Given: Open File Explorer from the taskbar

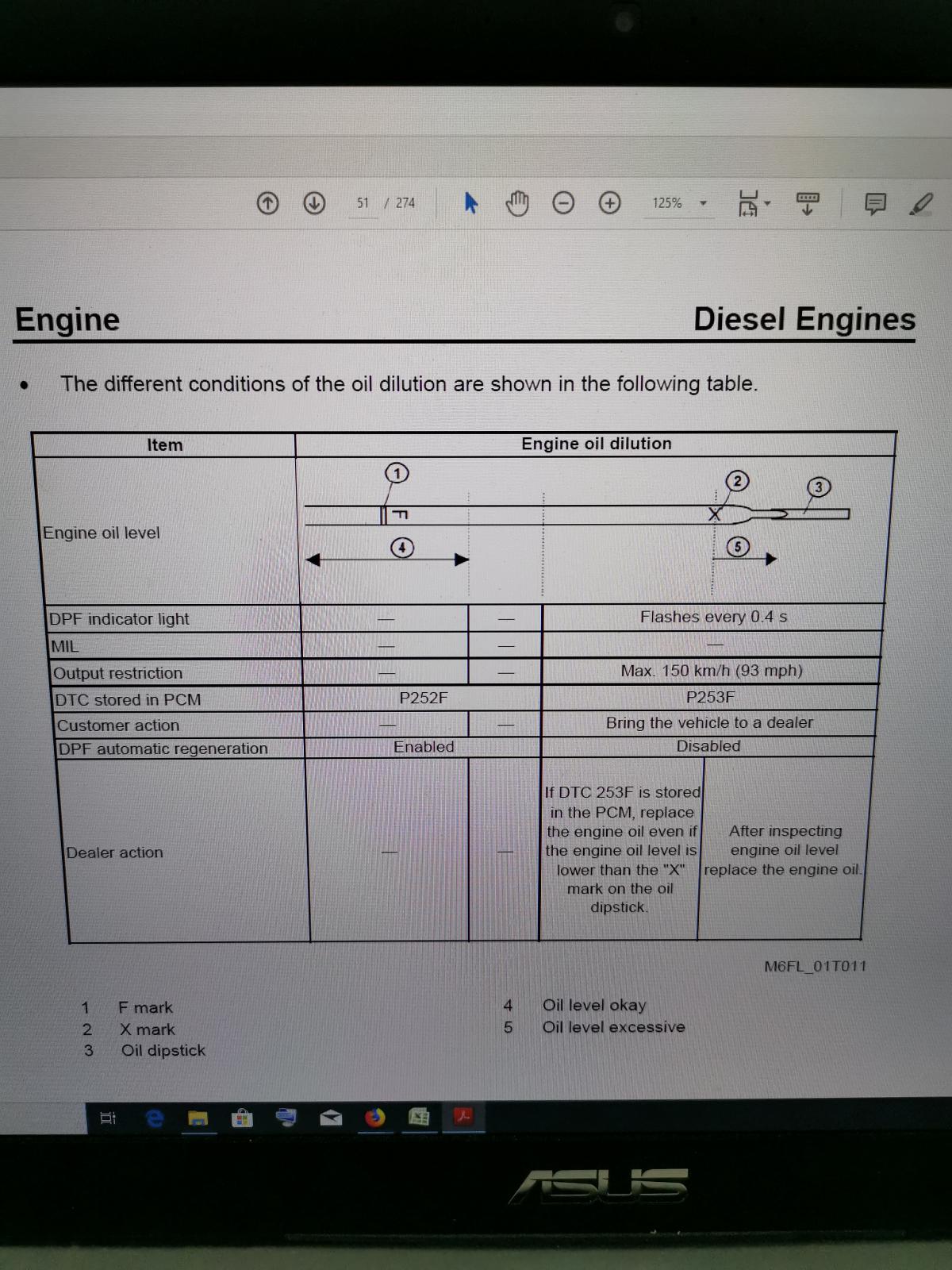Looking at the screenshot, I should point(198,1118).
